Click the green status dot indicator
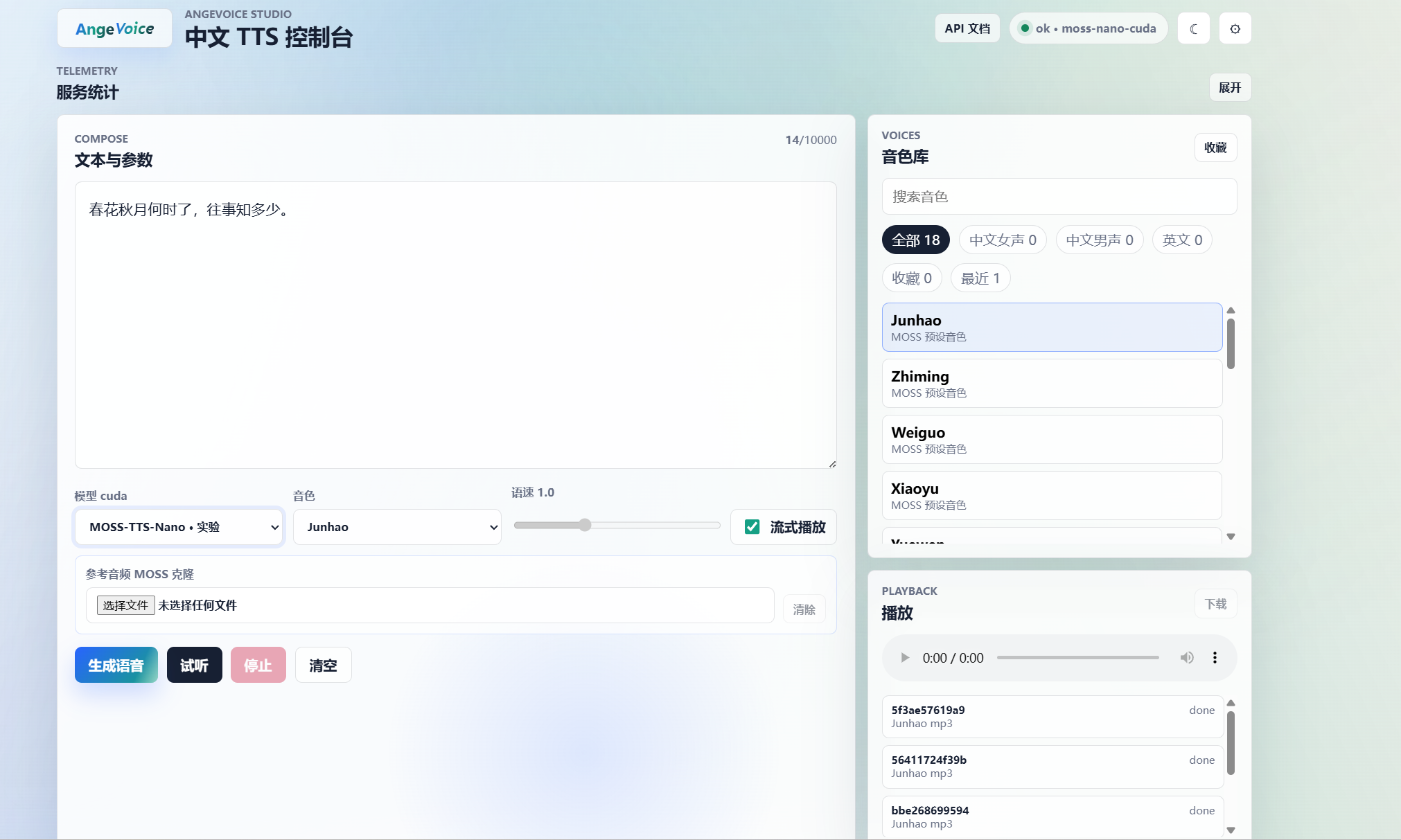1401x840 pixels. pos(1024,28)
